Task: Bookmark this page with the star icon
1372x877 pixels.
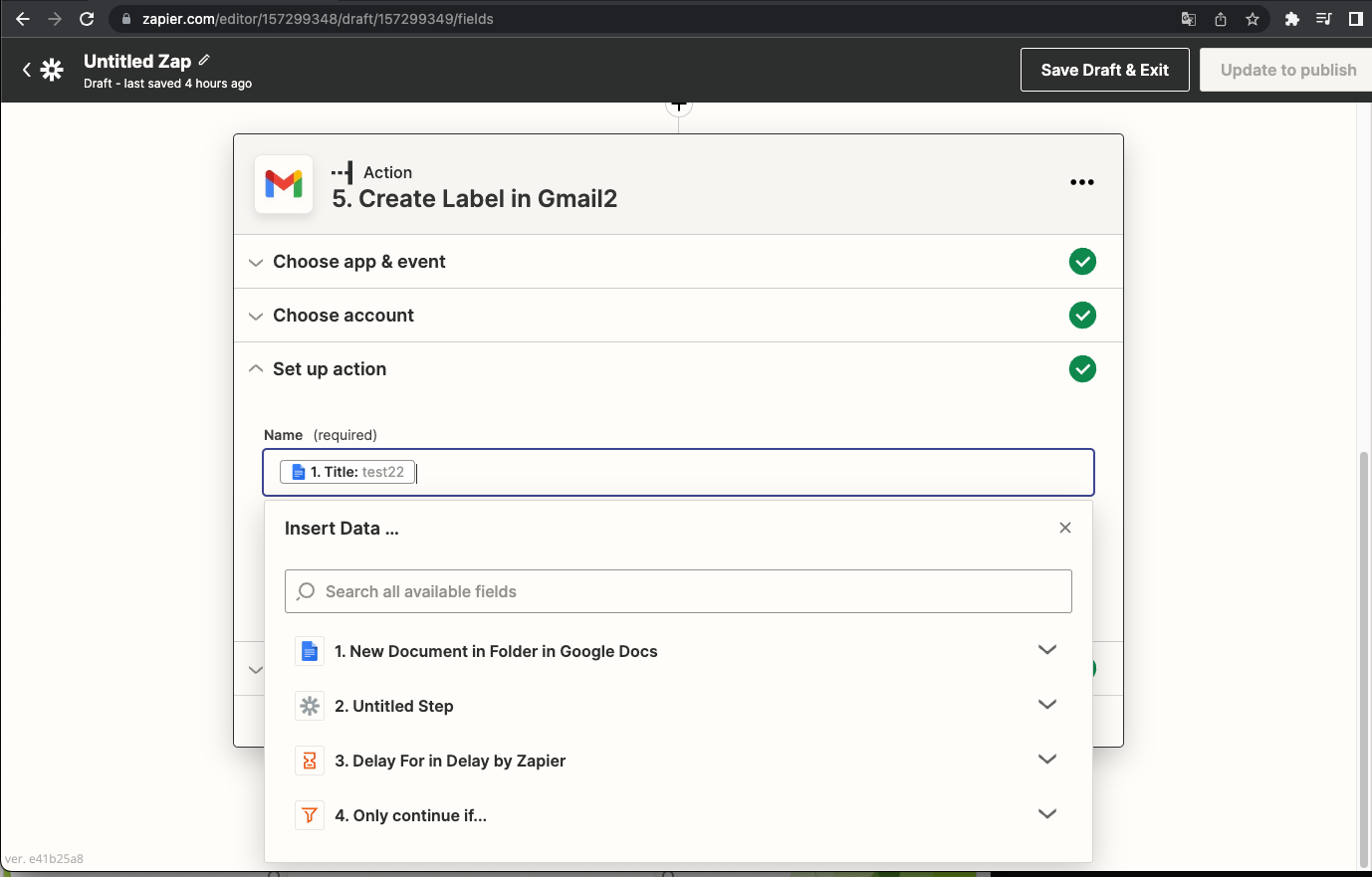Action: pyautogui.click(x=1253, y=19)
